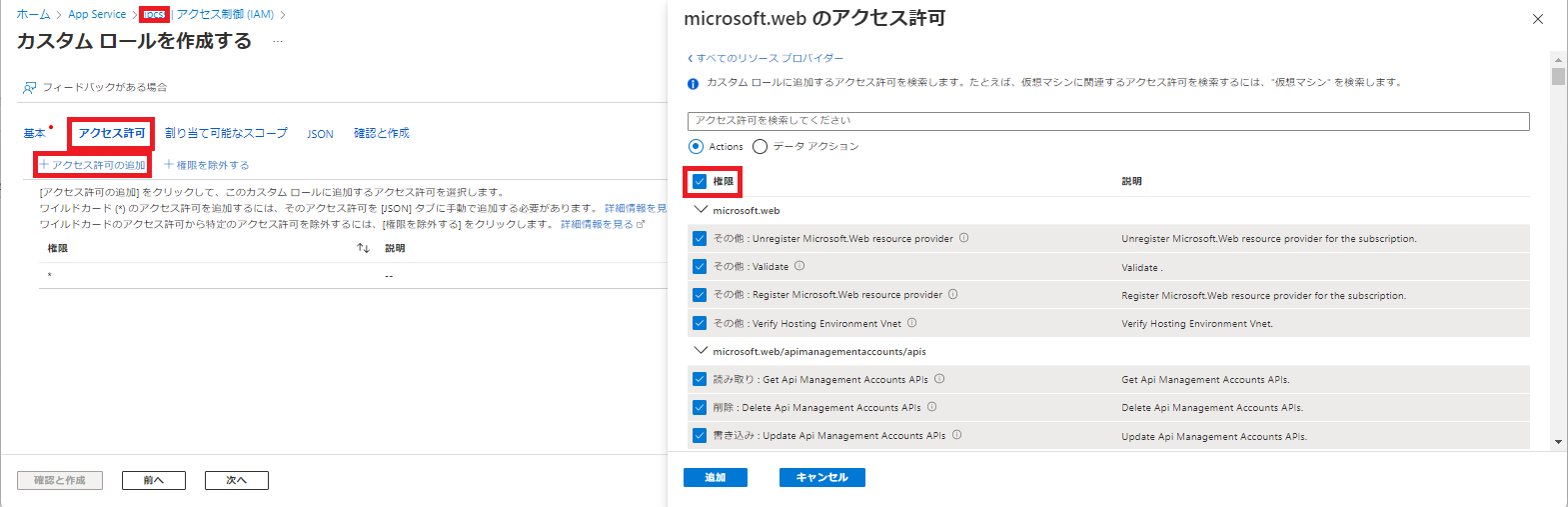Show info for Register Microsoft.Web resource provider

point(953,294)
